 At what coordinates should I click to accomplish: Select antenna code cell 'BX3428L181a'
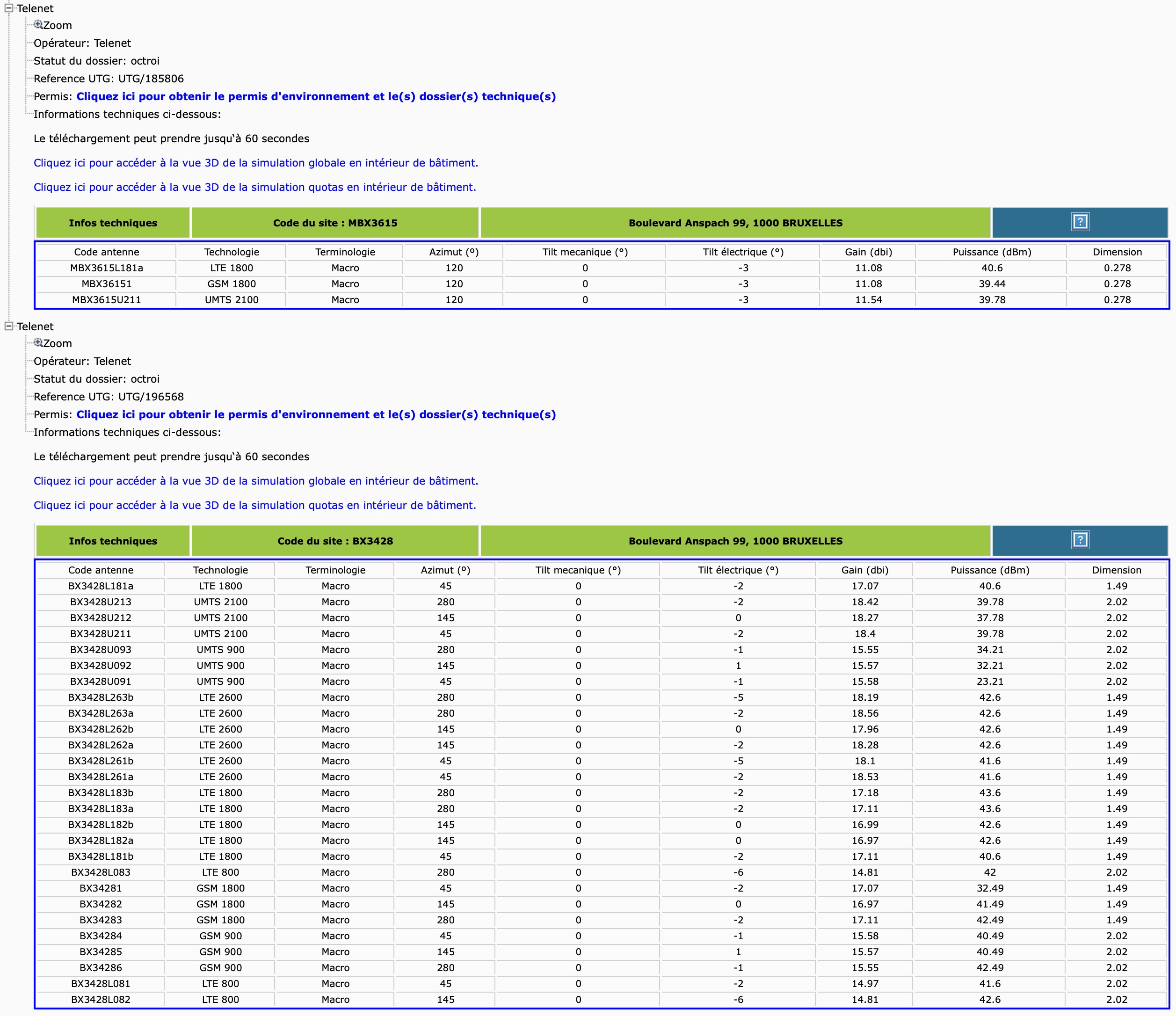tap(101, 586)
